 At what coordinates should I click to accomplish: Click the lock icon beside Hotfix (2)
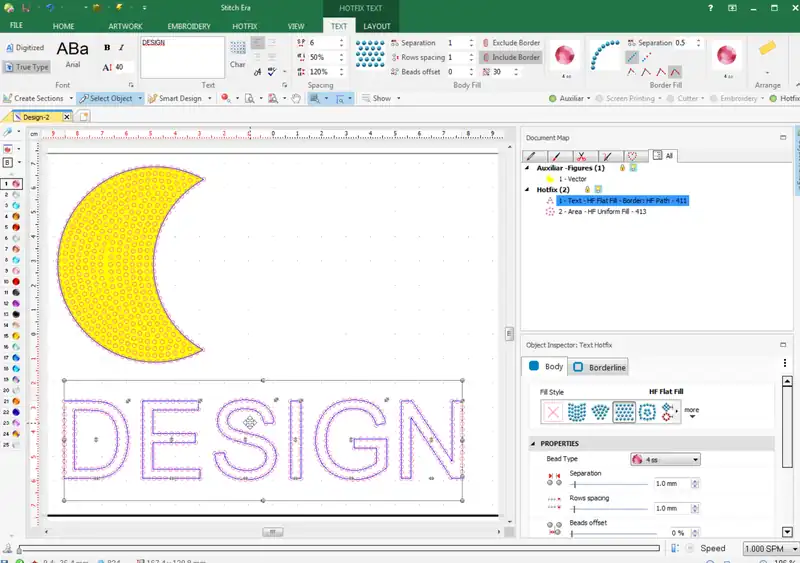click(587, 189)
